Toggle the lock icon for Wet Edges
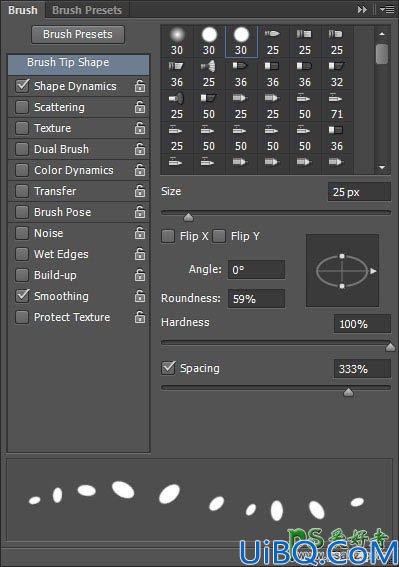 [140, 254]
